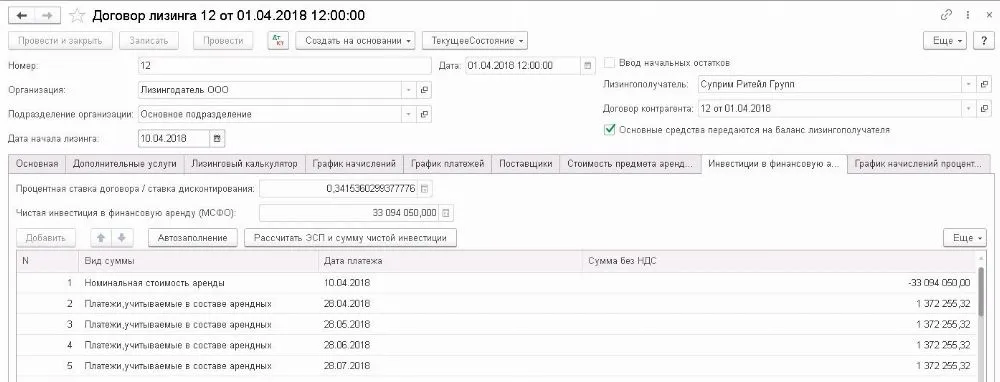Open top Еще menu
Viewport: 1000px width, 382px height.
click(945, 40)
